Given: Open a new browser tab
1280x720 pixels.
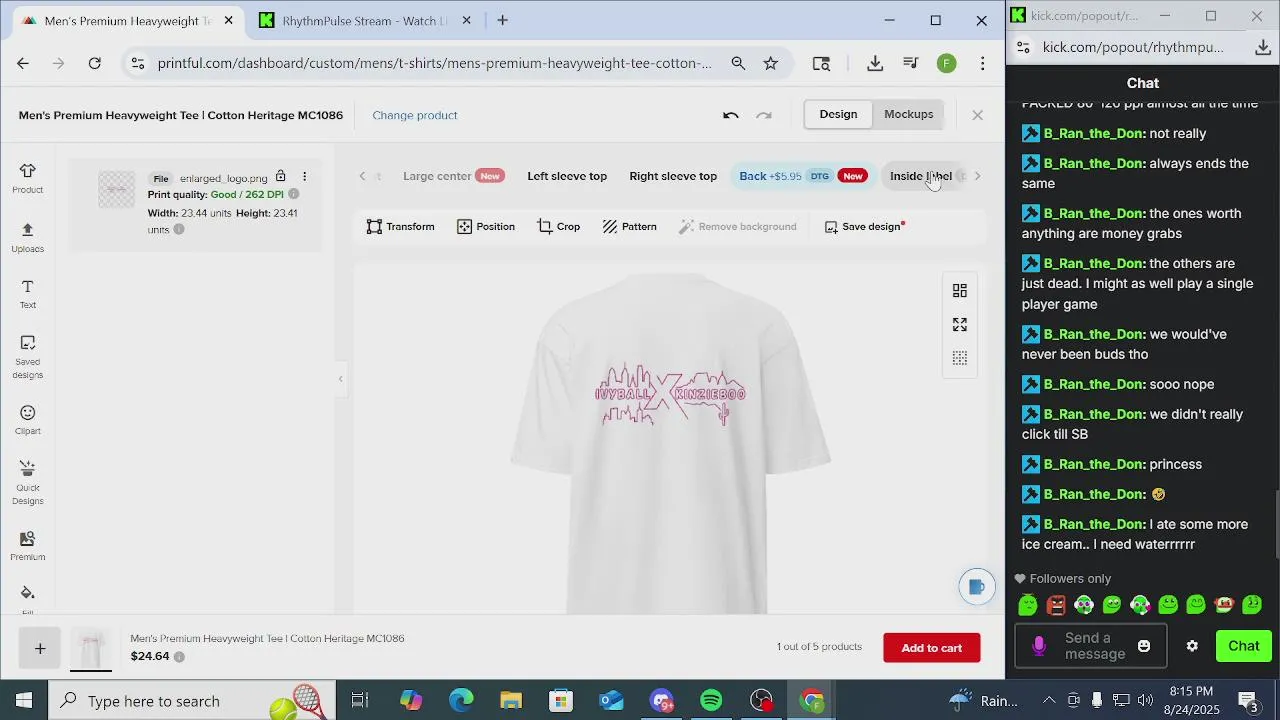Looking at the screenshot, I should tap(503, 20).
